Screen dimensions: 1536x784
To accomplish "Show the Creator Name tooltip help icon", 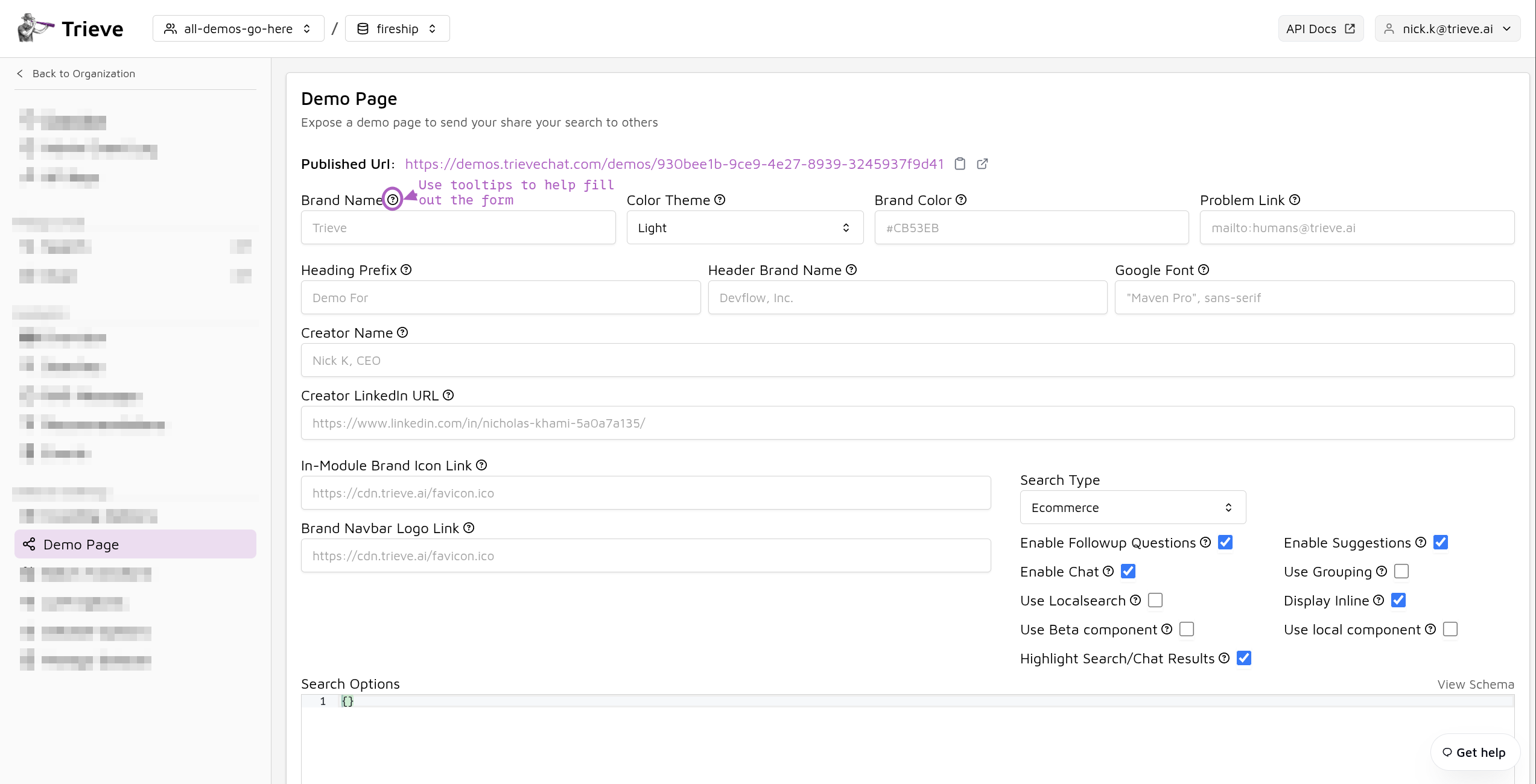I will (x=402, y=332).
